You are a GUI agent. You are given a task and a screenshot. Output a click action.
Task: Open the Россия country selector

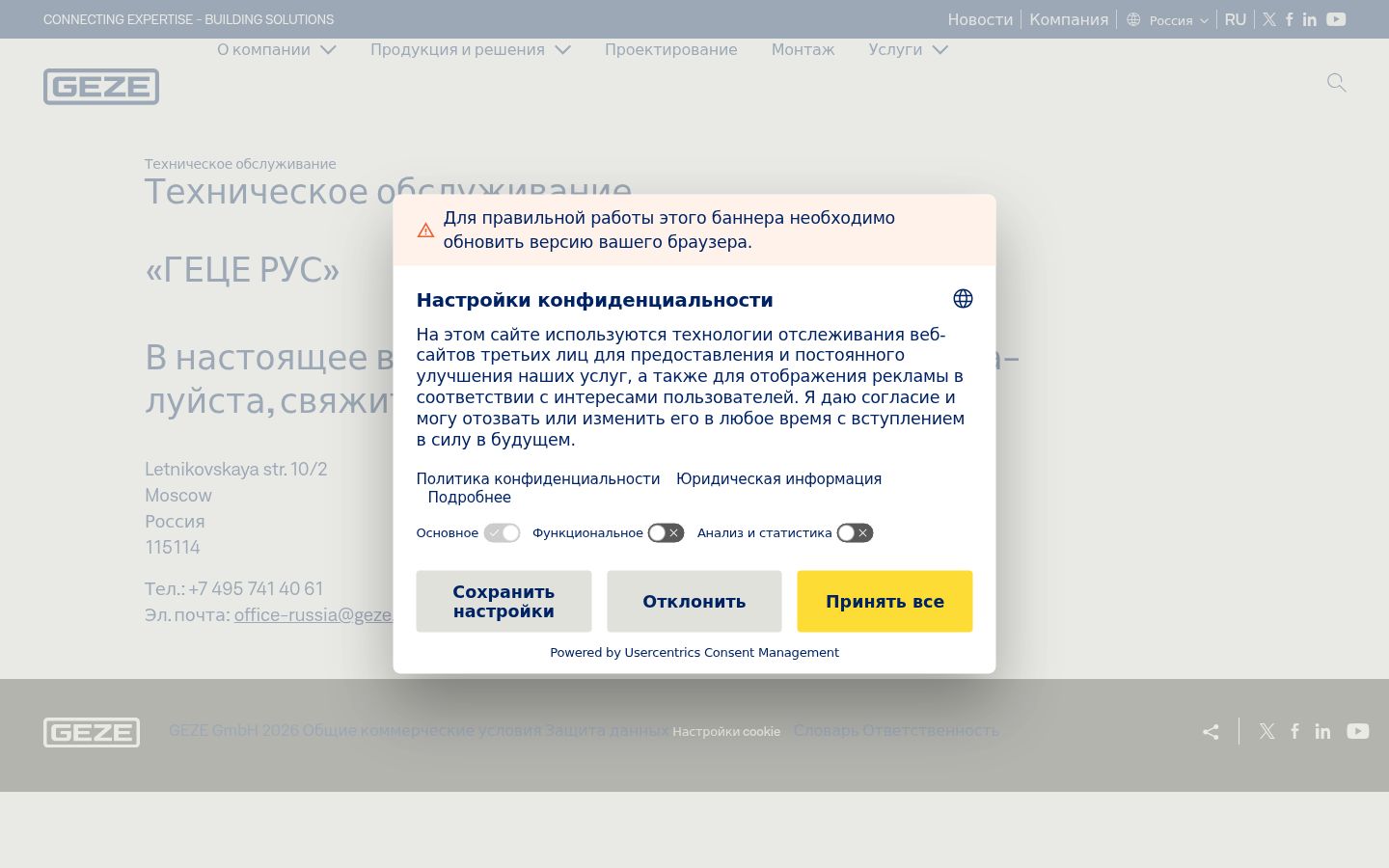[x=1167, y=19]
